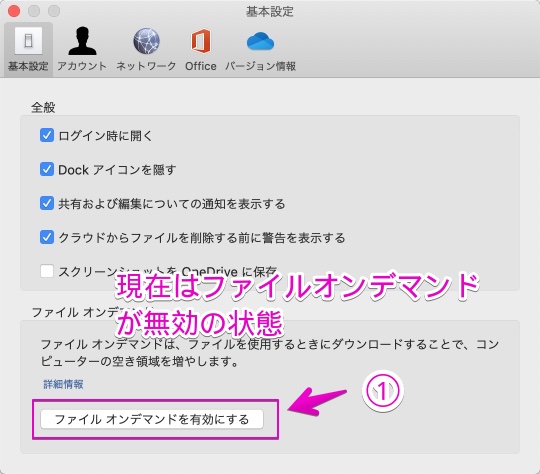This screenshot has height=474, width=540.
Task: Click the gray minimize window button
Action: coord(34,11)
